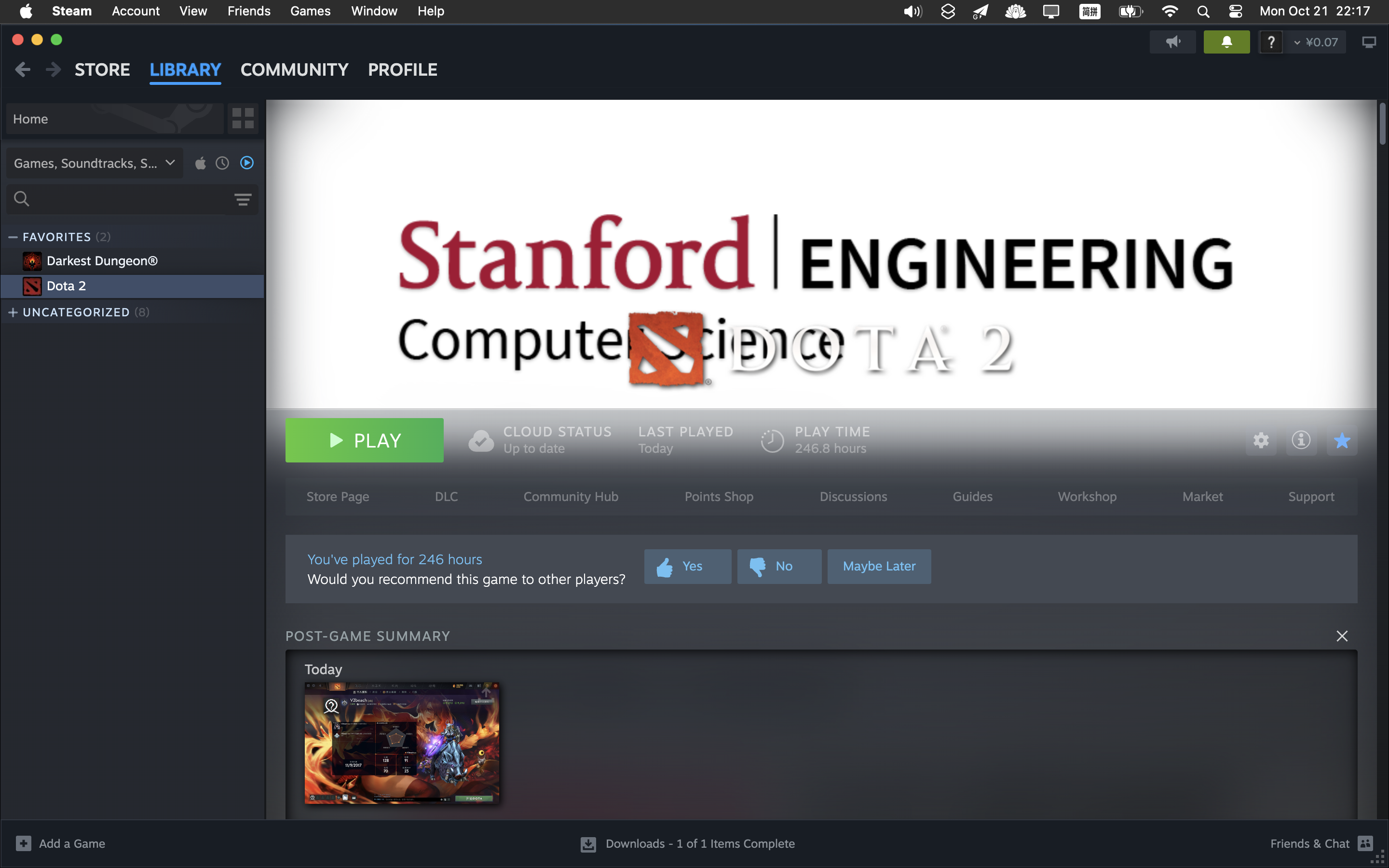Click the star/favorite icon for Dota 2
The height and width of the screenshot is (868, 1389).
pyautogui.click(x=1342, y=440)
